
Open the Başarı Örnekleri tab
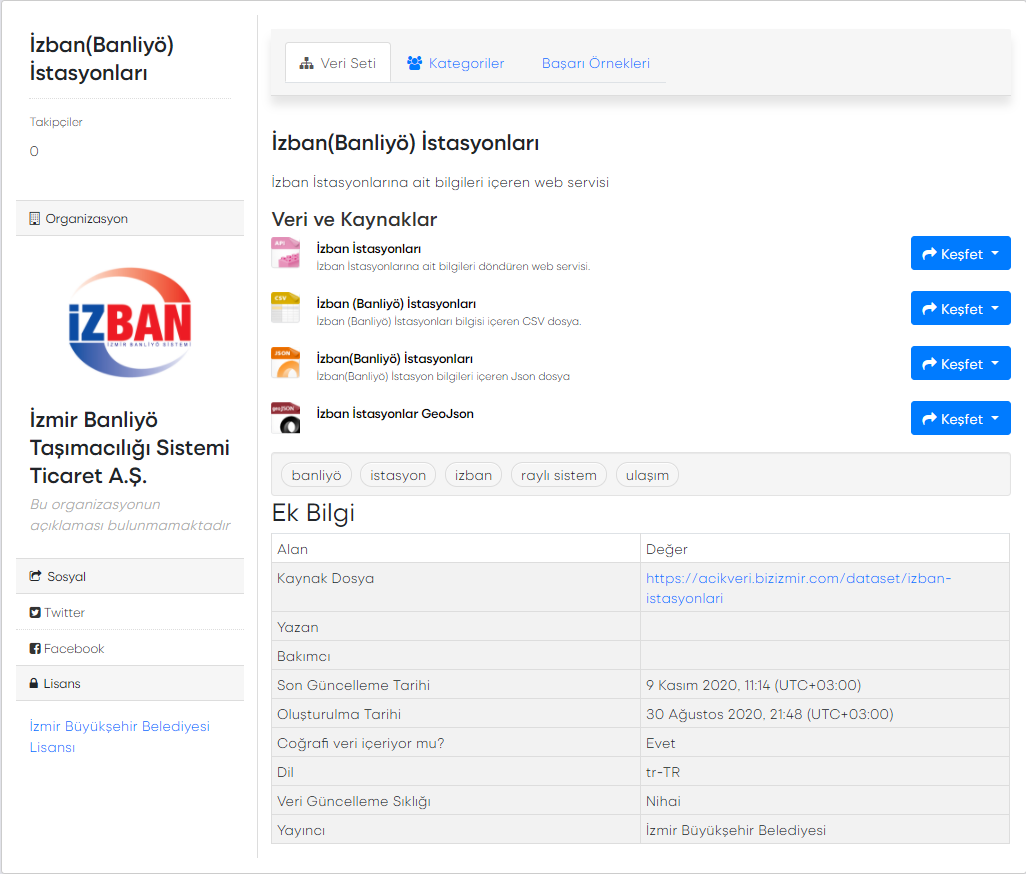point(595,63)
